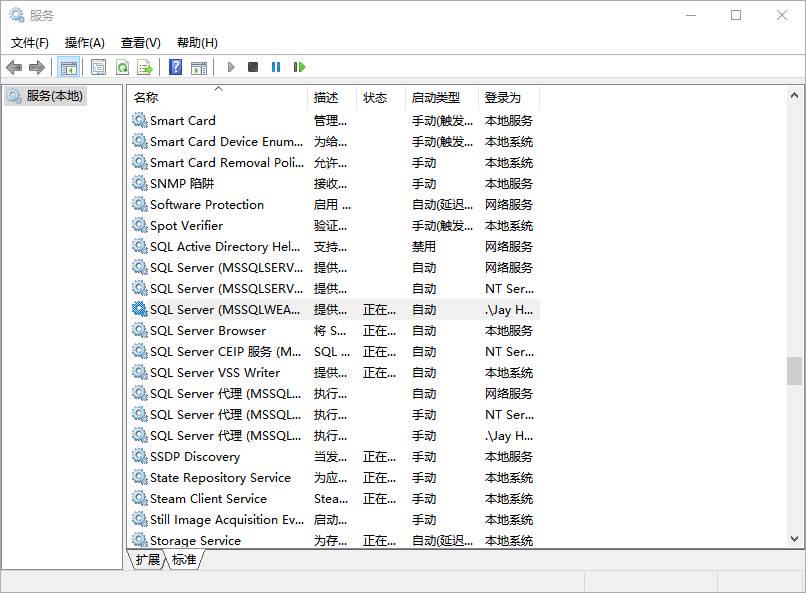
Task: Switch to the 扩展 tab
Action: pyautogui.click(x=148, y=560)
